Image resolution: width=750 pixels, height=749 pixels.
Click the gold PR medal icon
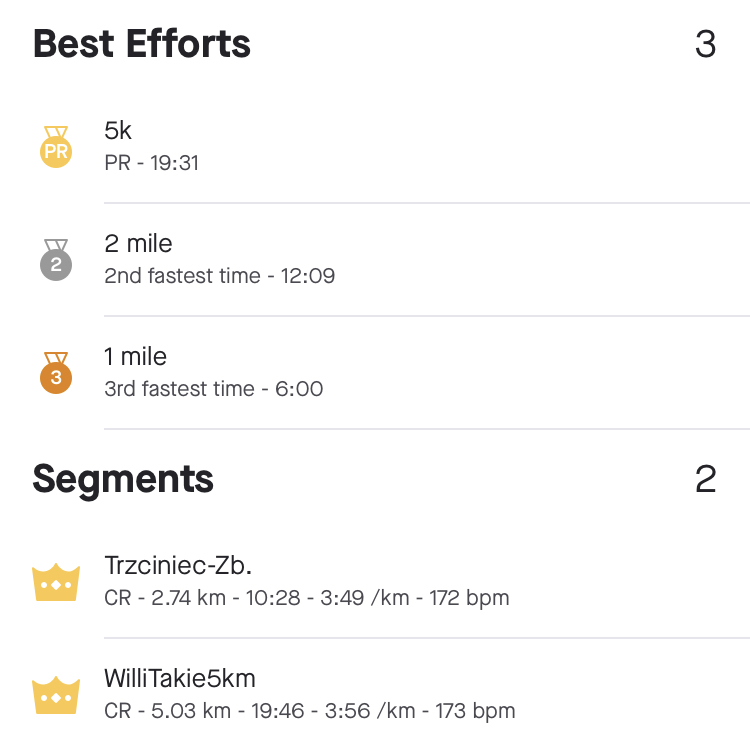click(x=56, y=146)
